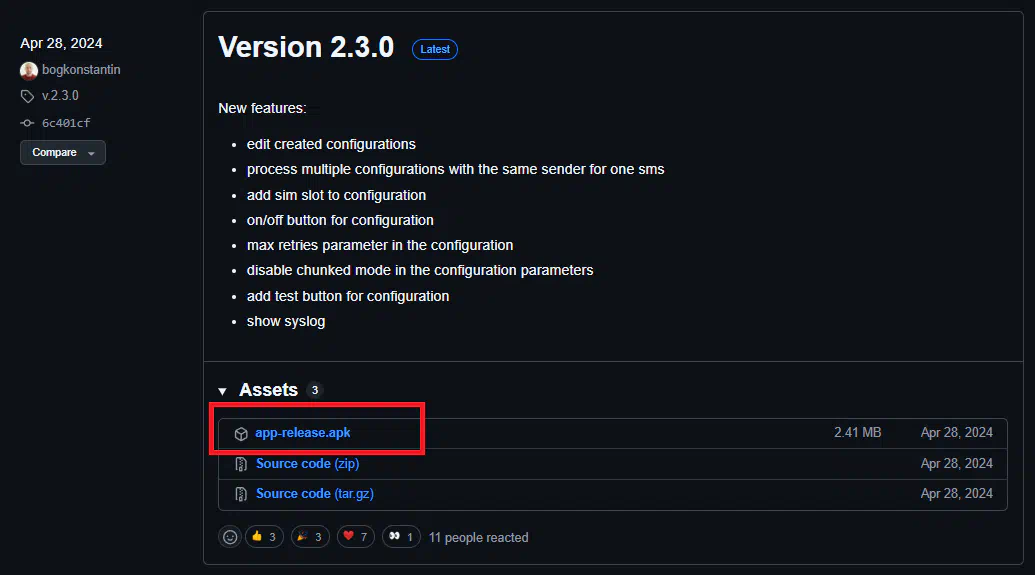The width and height of the screenshot is (1035, 575).
Task: Click 'edit created configurations' bullet text
Action: coord(331,145)
